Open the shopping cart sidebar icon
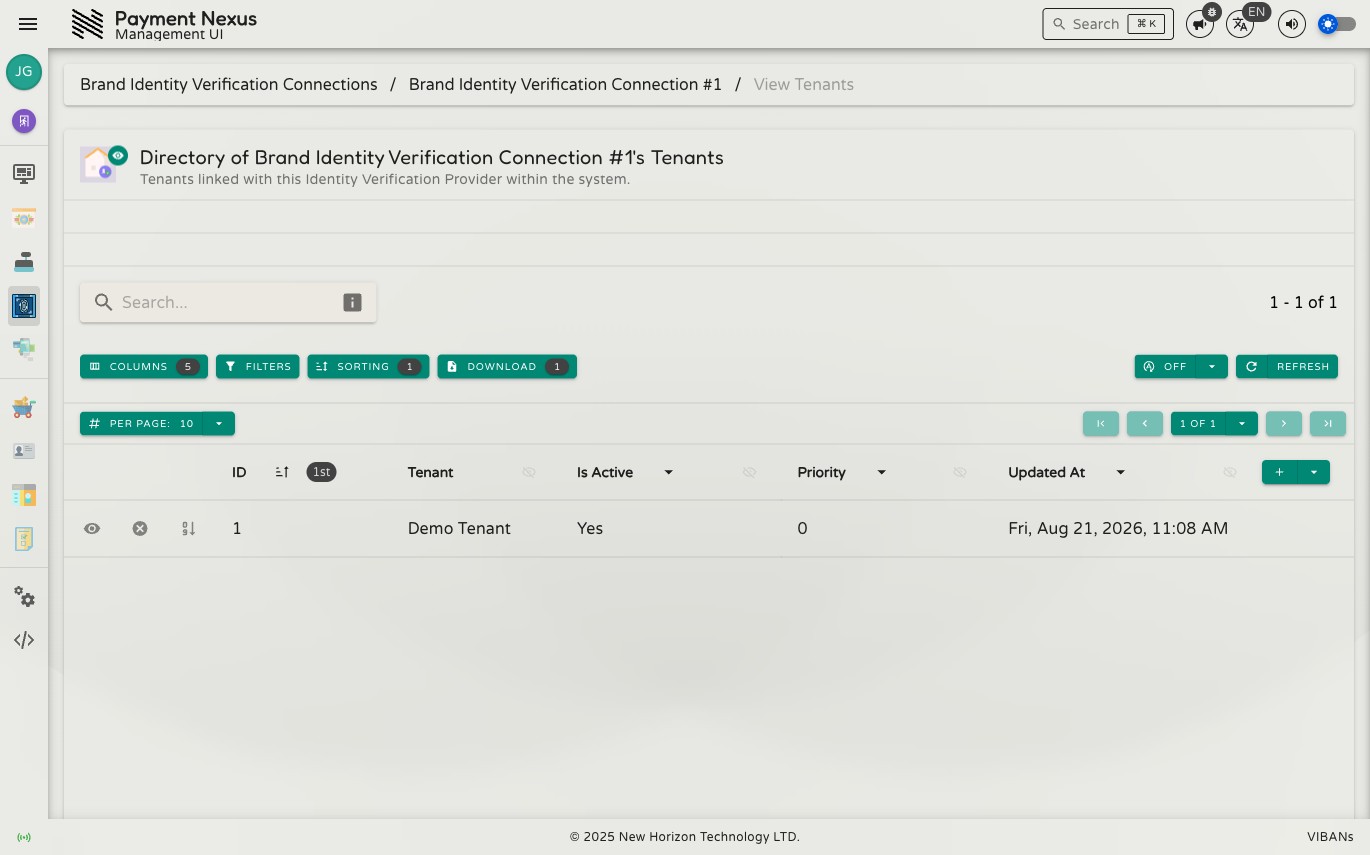This screenshot has height=855, width=1370. point(24,407)
